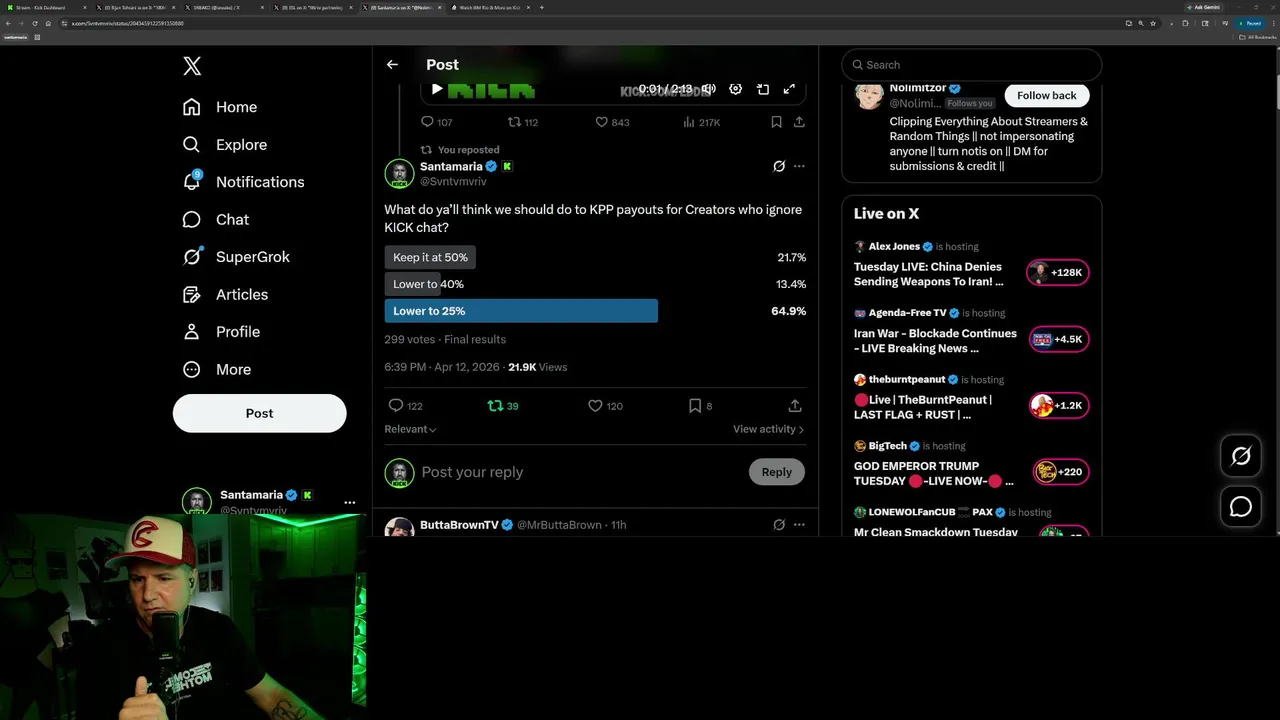Click the reply icon showing 107

[x=436, y=122]
